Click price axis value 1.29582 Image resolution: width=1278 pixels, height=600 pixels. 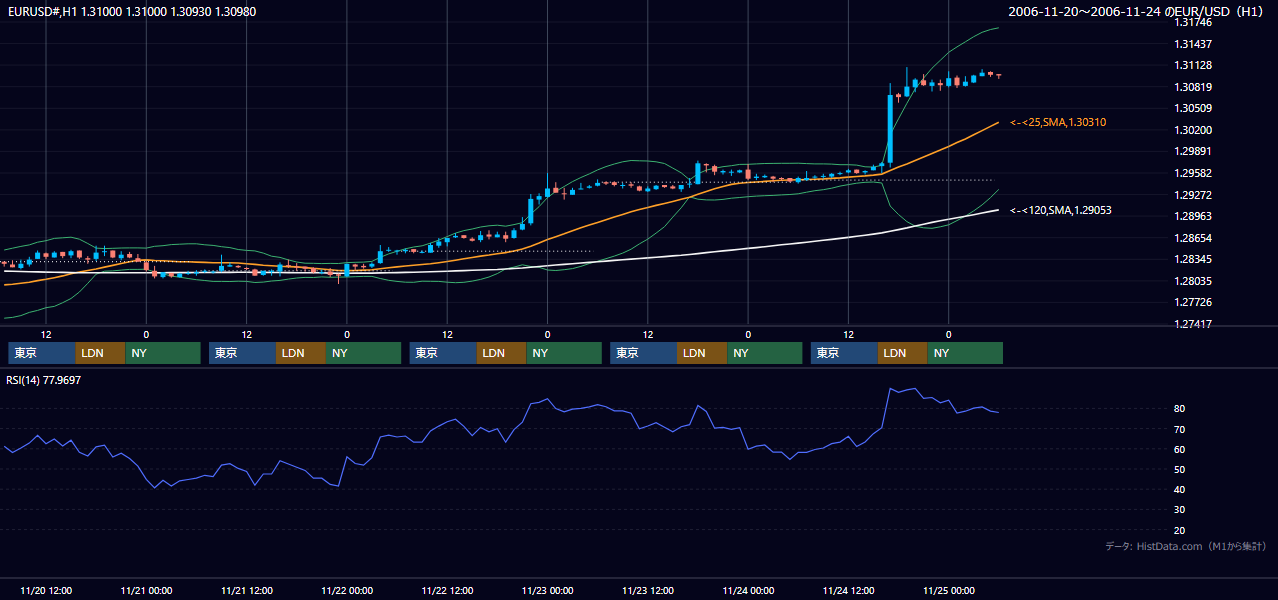click(x=1194, y=173)
